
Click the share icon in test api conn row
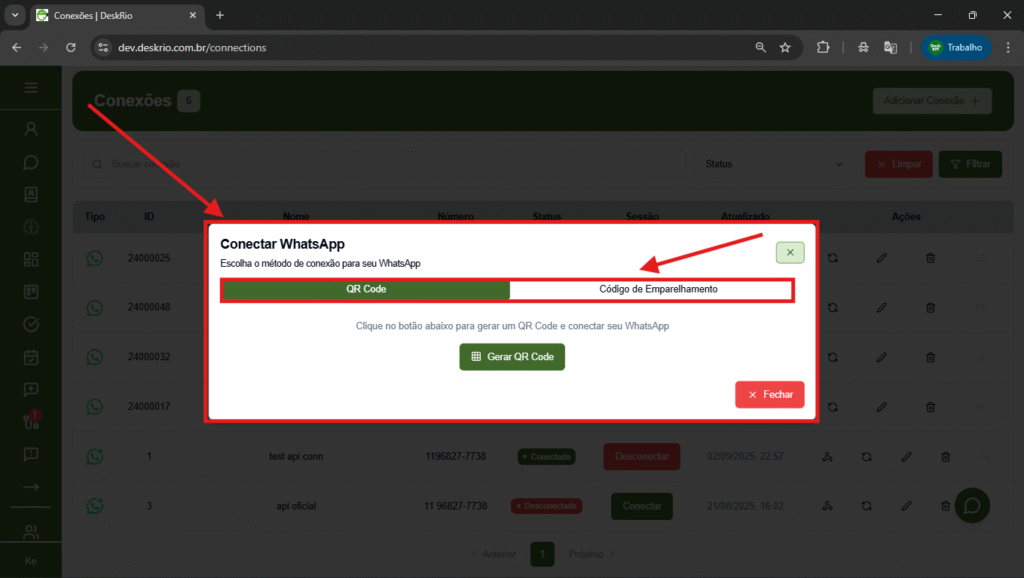click(x=827, y=457)
